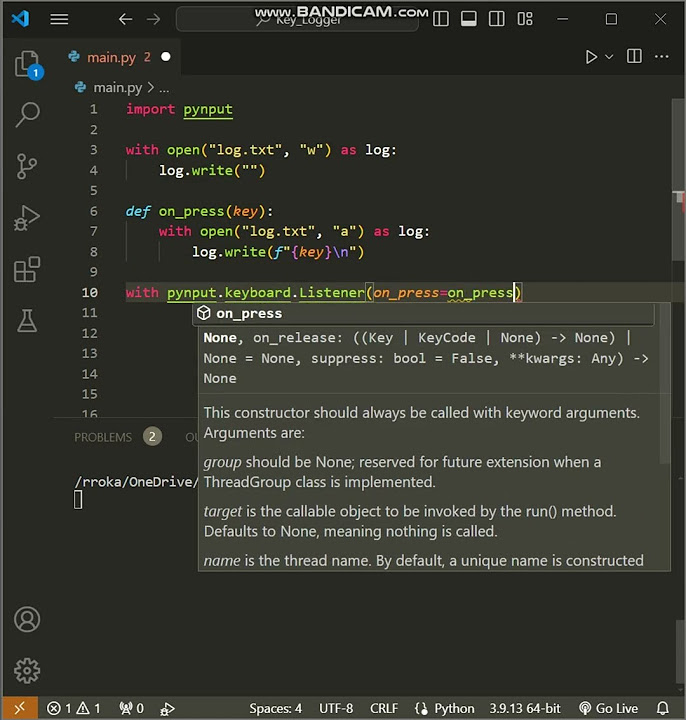Go back with the left arrow
The image size is (686, 720).
(125, 19)
